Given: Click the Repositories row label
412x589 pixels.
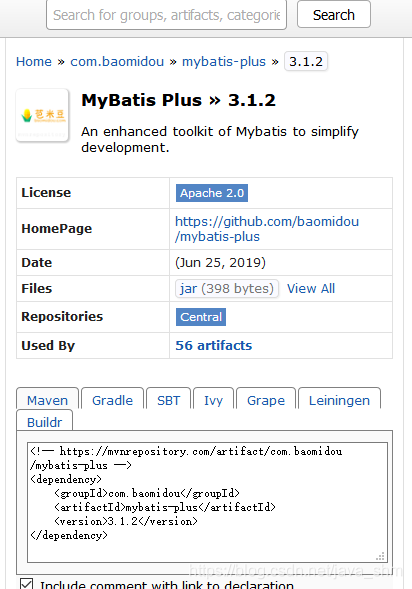Looking at the screenshot, I should (62, 317).
